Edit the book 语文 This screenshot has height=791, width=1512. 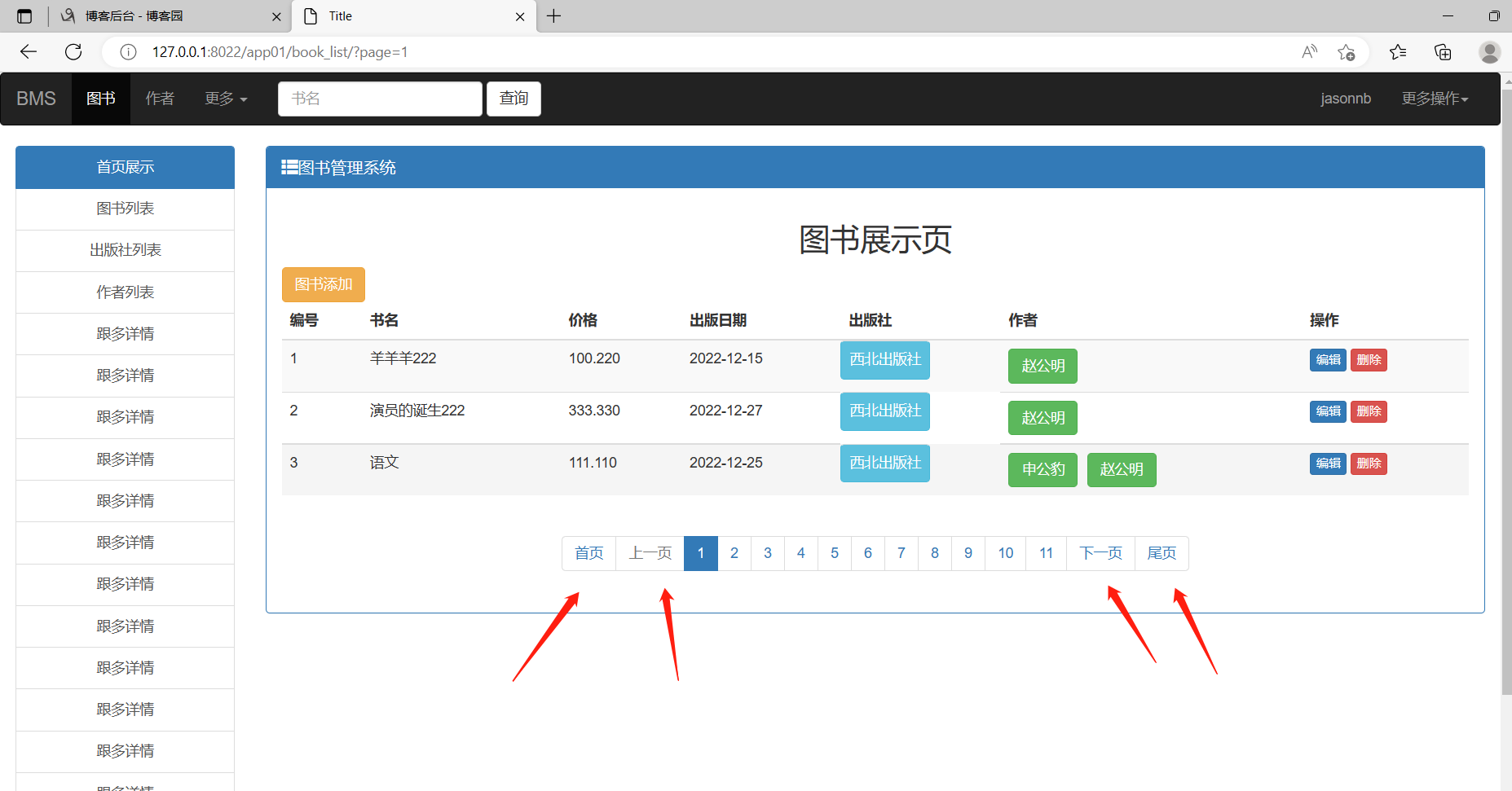pos(1328,464)
